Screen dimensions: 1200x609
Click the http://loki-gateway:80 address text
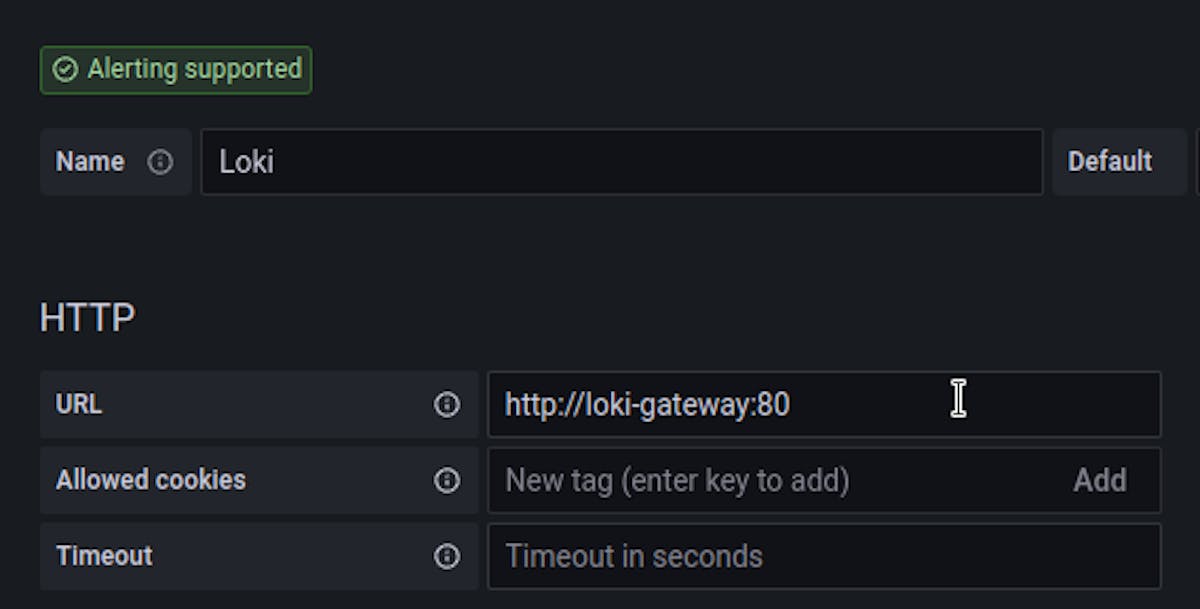[x=647, y=404]
